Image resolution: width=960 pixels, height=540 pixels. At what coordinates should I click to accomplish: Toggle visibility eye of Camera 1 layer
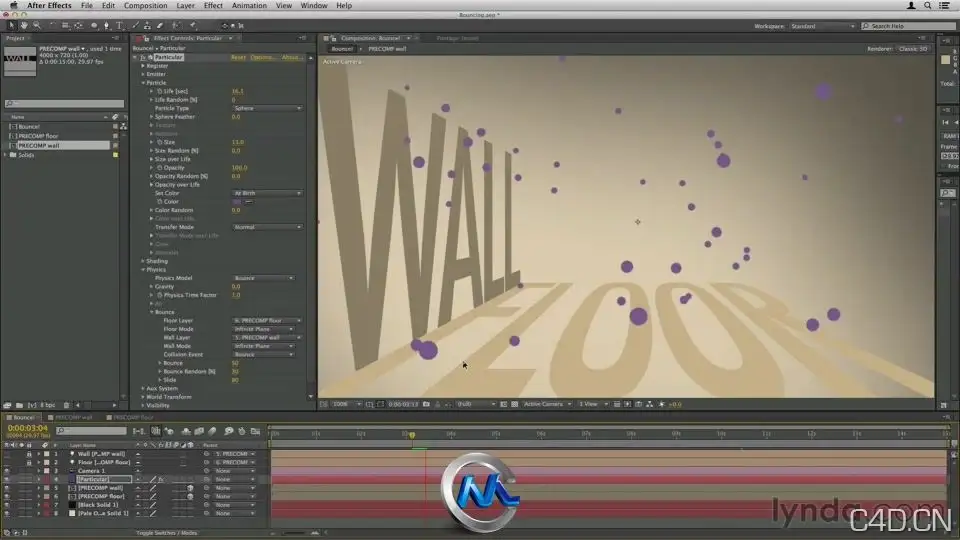pos(7,471)
